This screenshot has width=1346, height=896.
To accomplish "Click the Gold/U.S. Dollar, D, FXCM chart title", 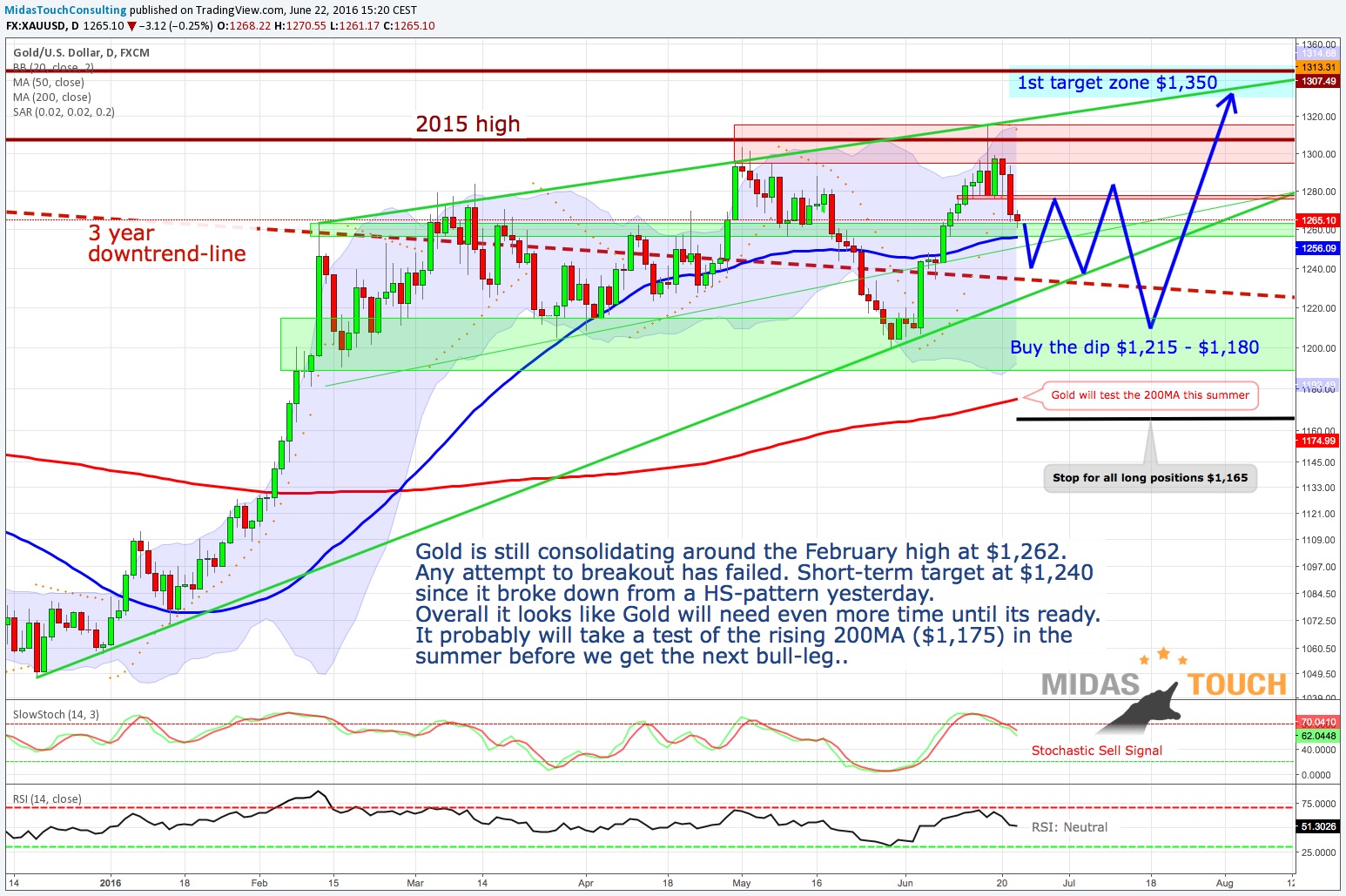I will pyautogui.click(x=81, y=52).
